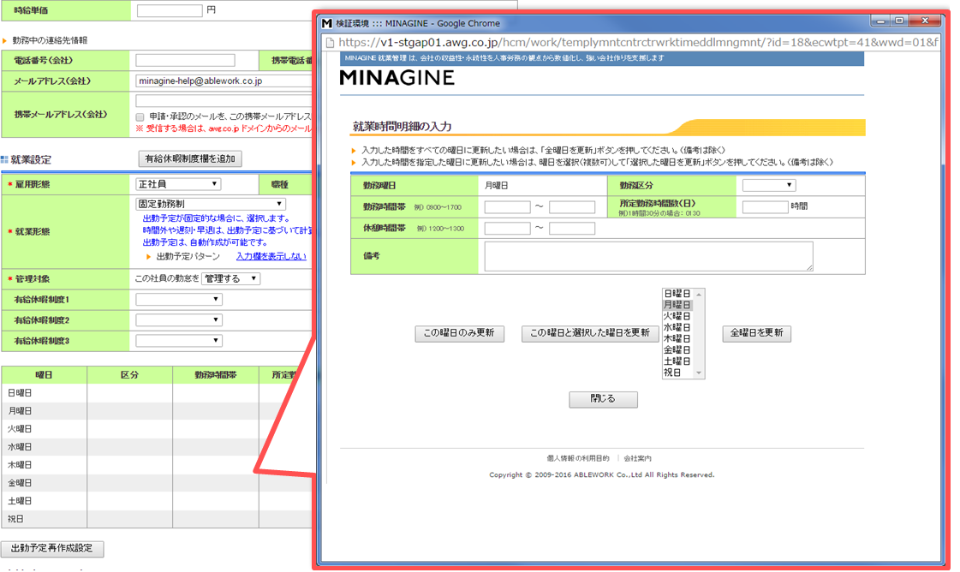Minimize the MINAGINE Chrome popup window
The width and height of the screenshot is (960, 572).
pos(880,21)
